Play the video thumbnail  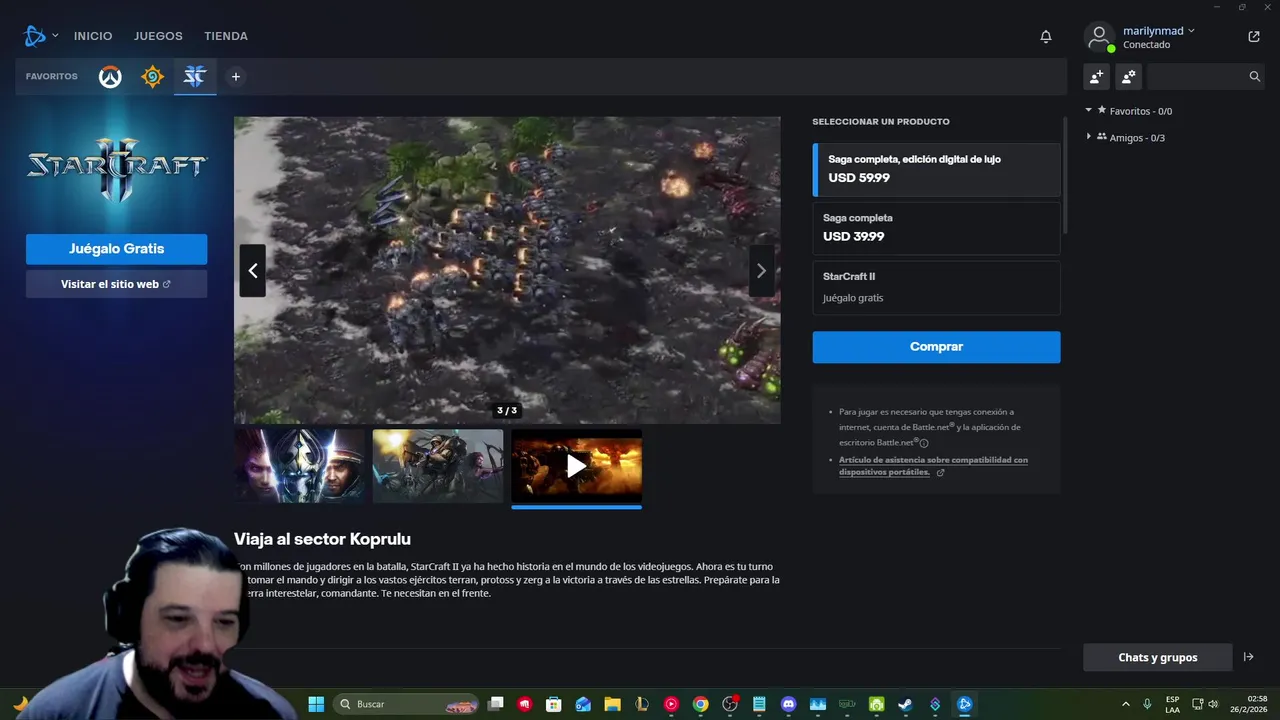pos(577,466)
